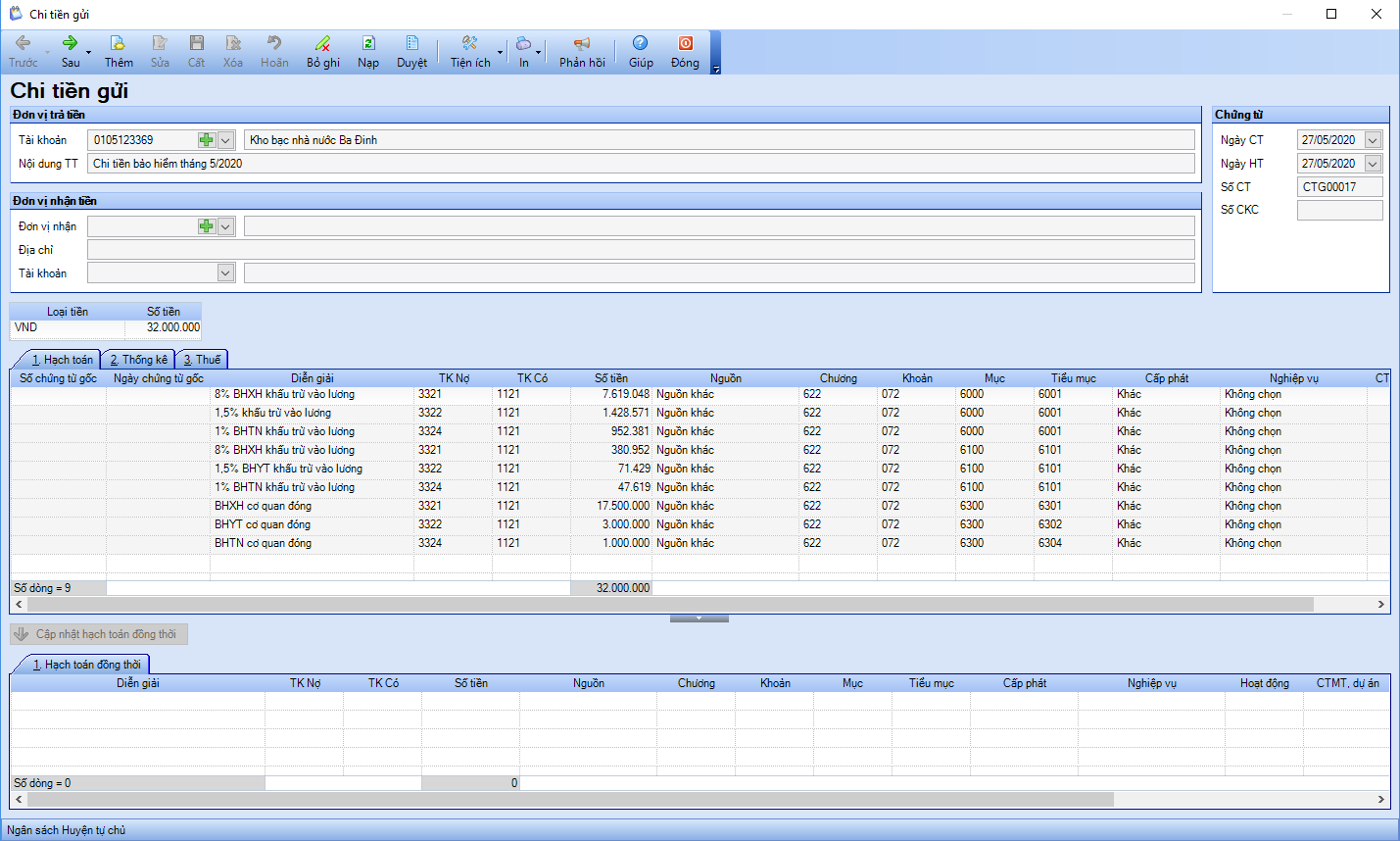Click Cập nhật hạch toán đồng thời button

point(99,634)
